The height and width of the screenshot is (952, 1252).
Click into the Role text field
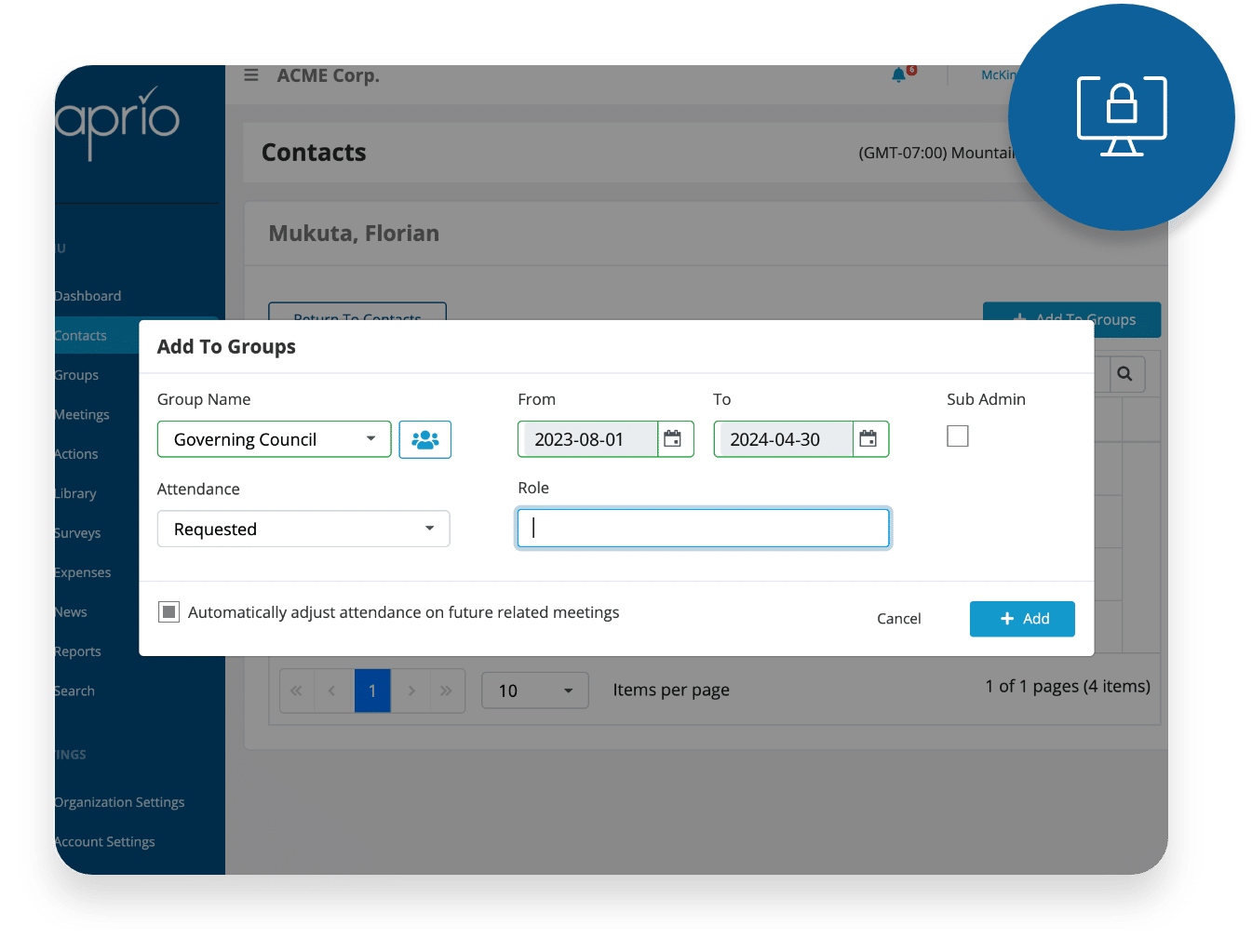(x=703, y=529)
